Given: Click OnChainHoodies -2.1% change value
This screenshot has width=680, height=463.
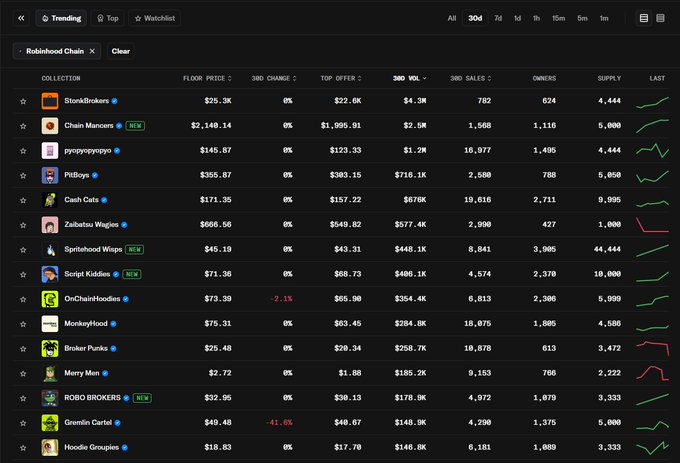Looking at the screenshot, I should coord(281,299).
